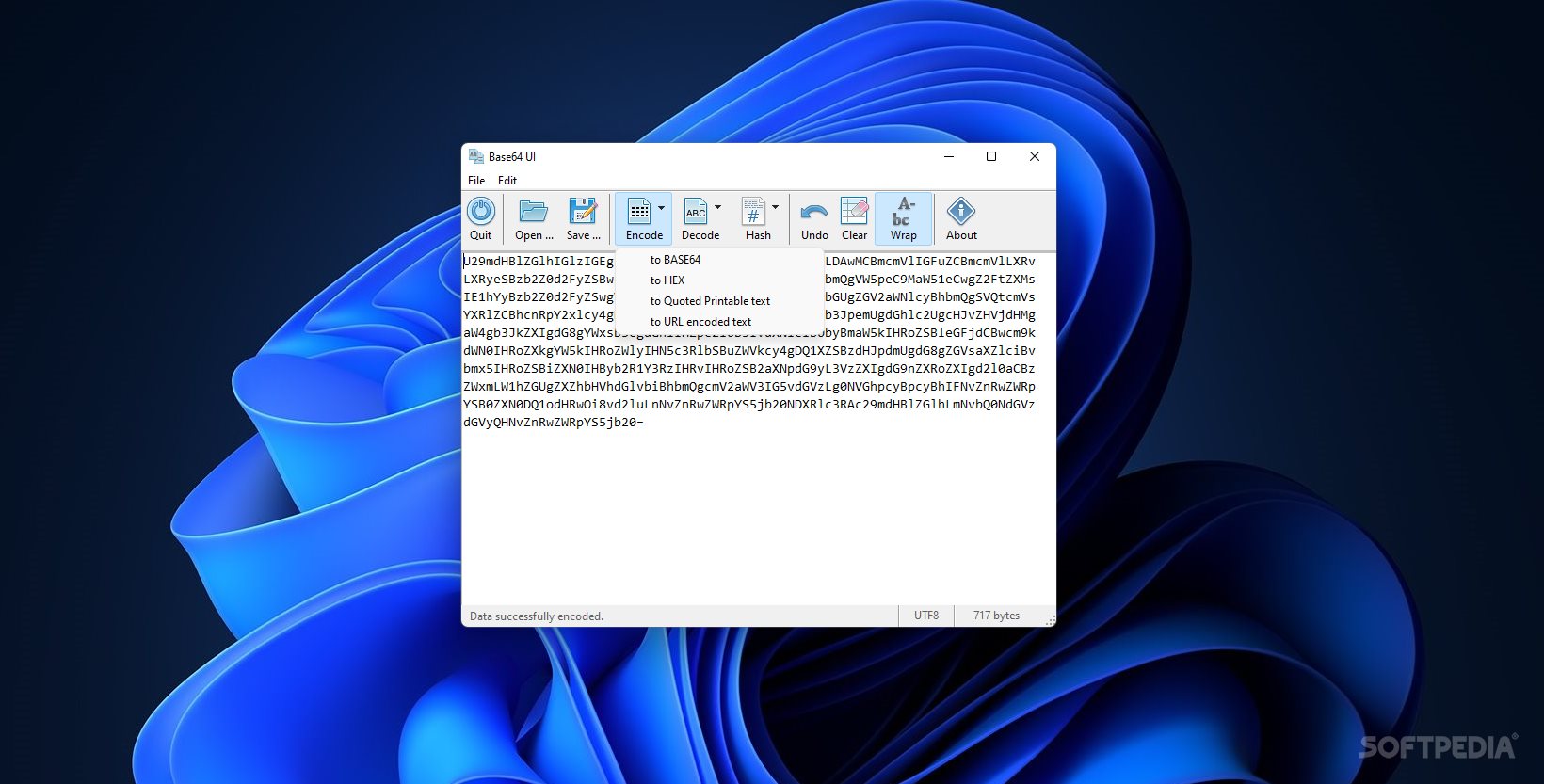Open the About info dialog
The image size is (1544, 784).
961,218
